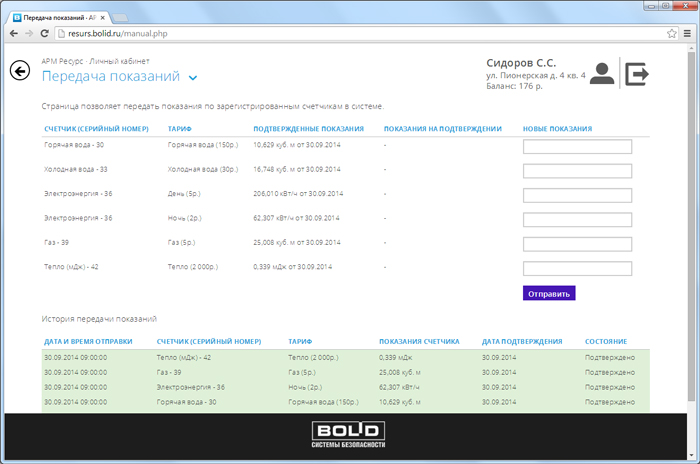This screenshot has height=464, width=700.
Task: Bookmark page with star icon
Action: pyautogui.click(x=671, y=33)
